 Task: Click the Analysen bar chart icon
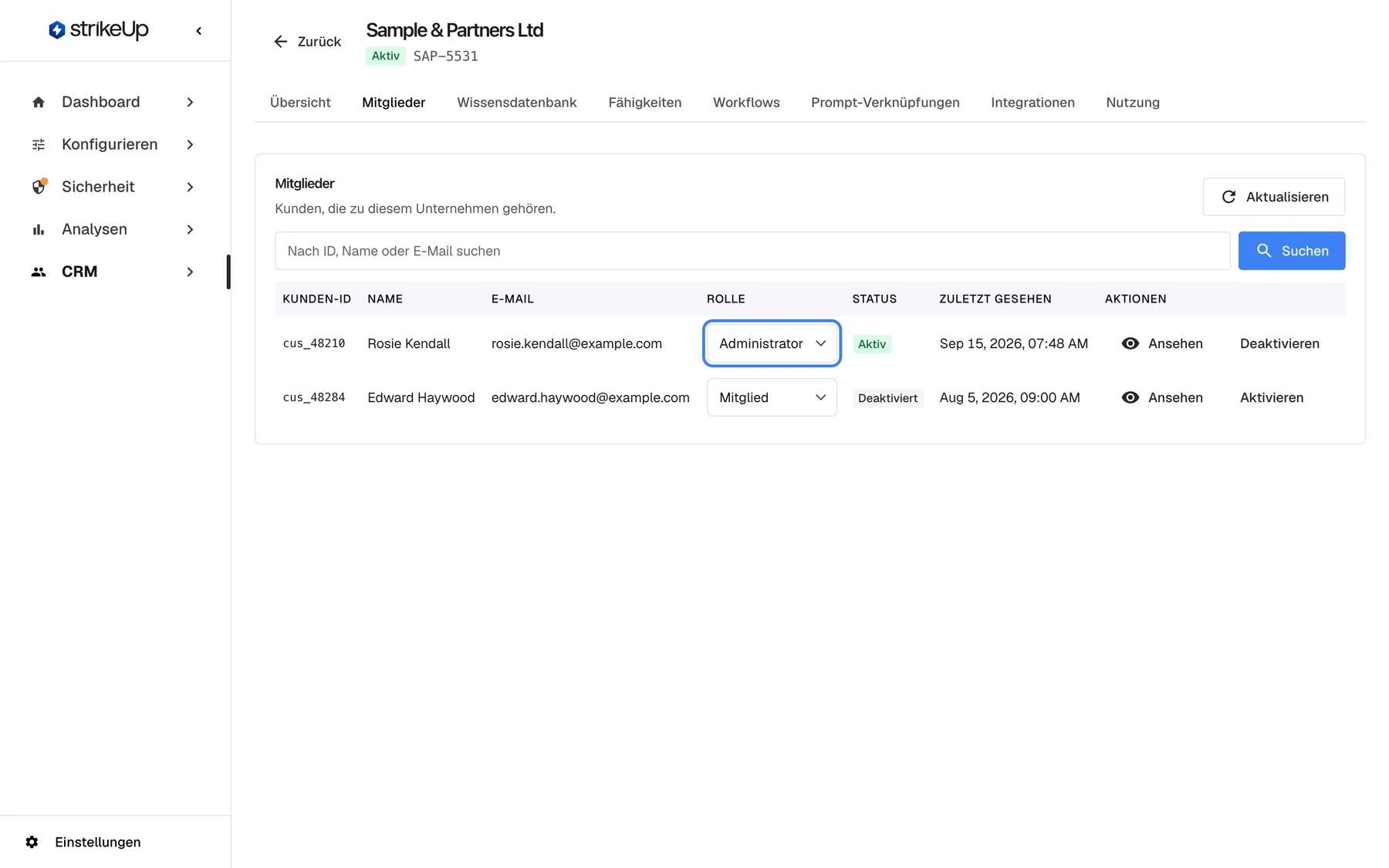pyautogui.click(x=39, y=229)
